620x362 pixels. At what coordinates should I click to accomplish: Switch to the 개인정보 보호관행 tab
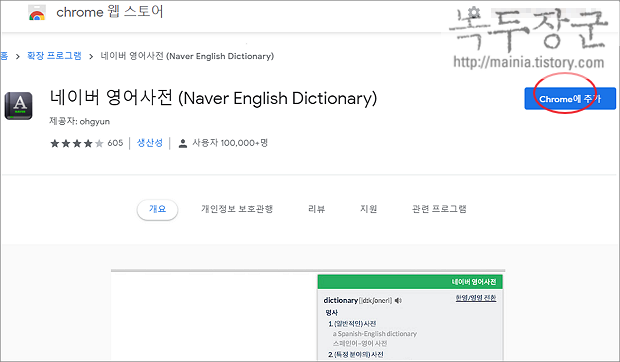tap(237, 209)
